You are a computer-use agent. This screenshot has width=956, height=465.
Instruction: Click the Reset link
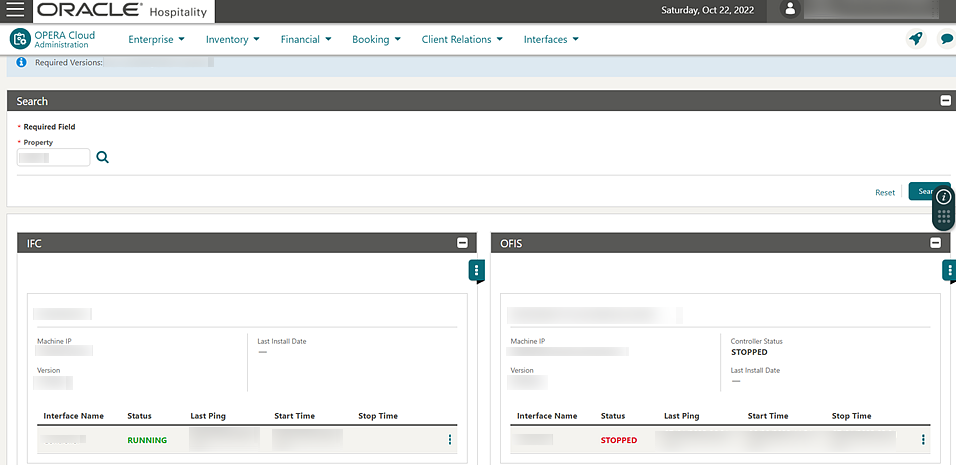(x=885, y=192)
